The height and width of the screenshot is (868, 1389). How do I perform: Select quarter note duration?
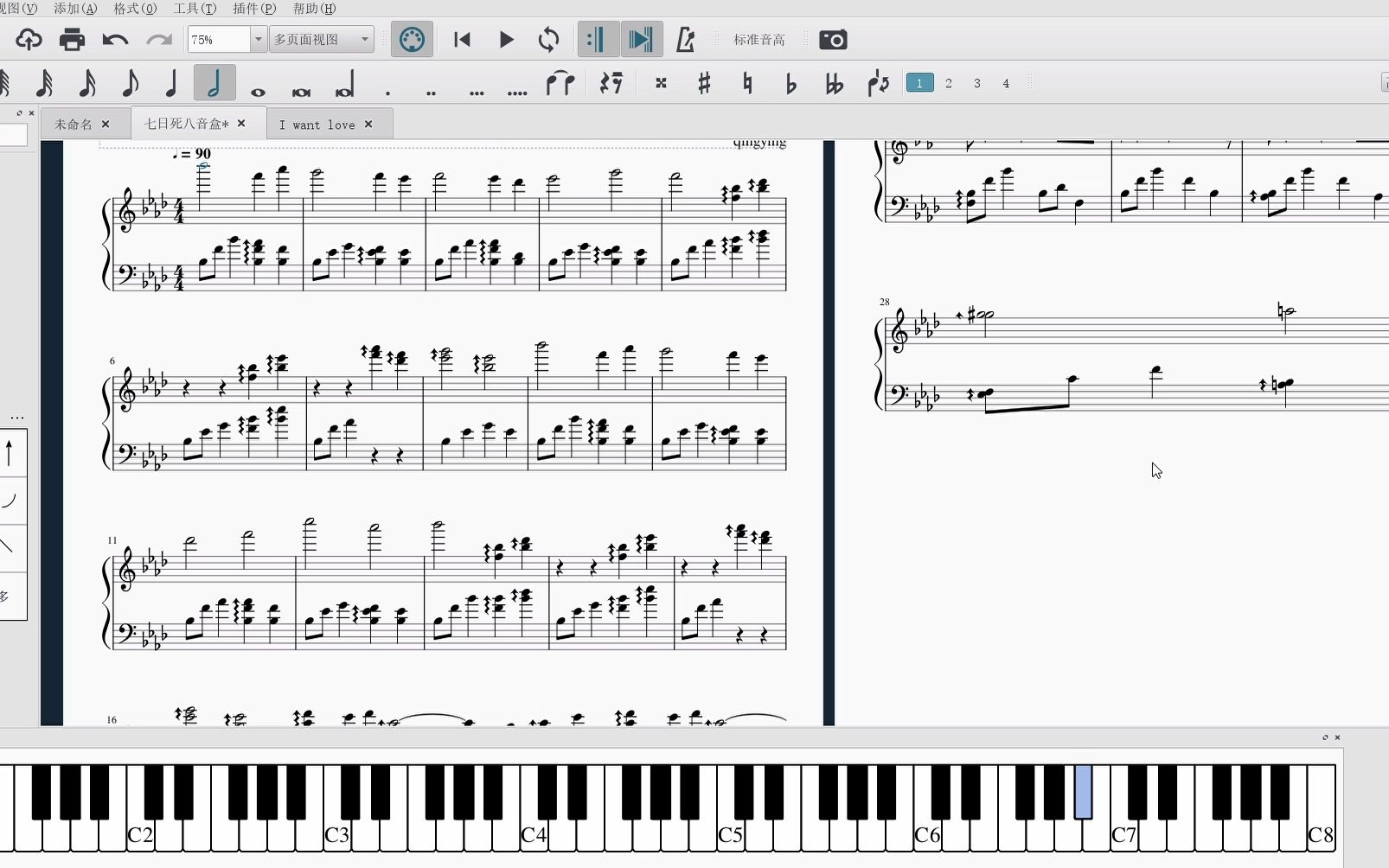[x=171, y=84]
